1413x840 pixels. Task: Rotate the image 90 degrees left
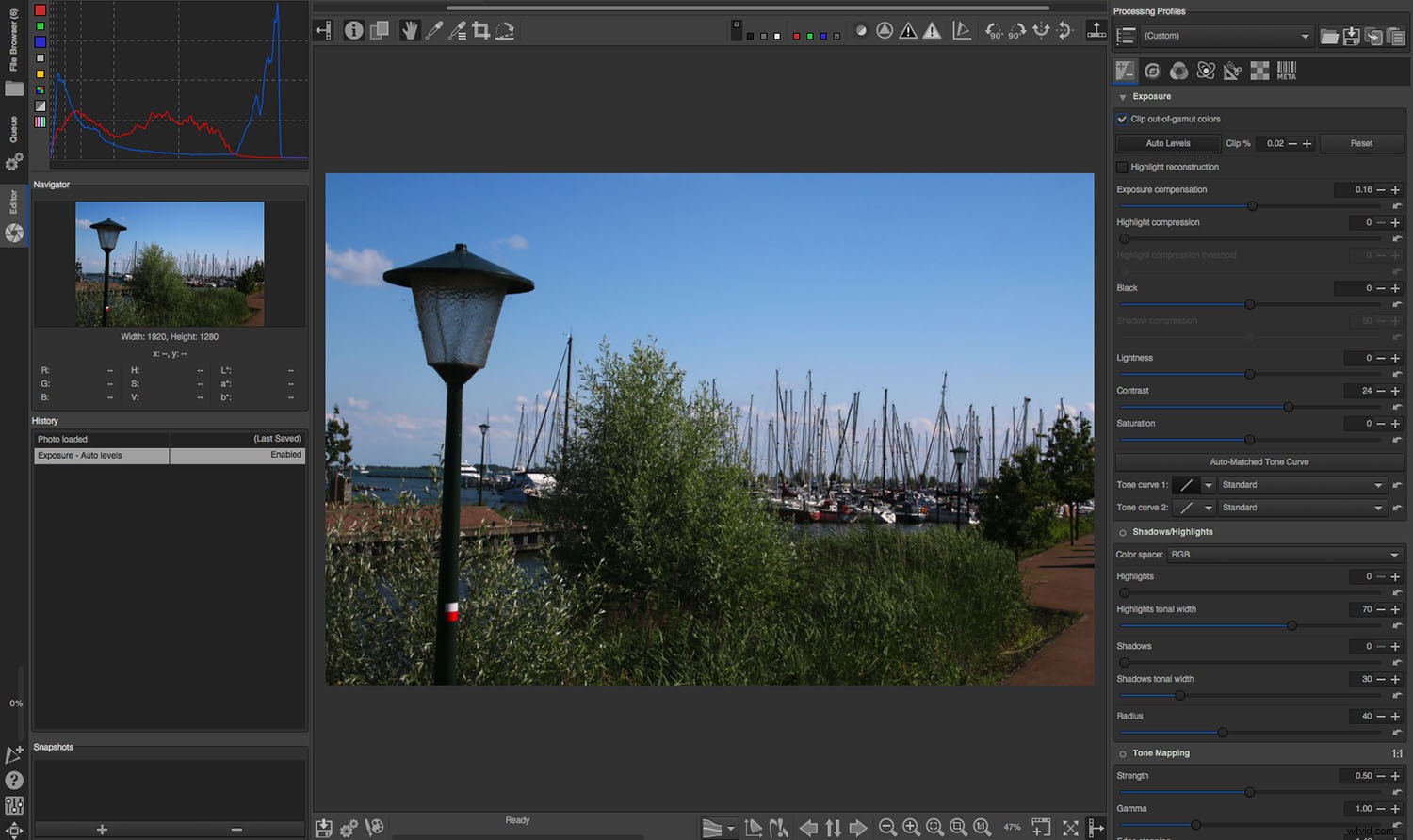[x=995, y=30]
